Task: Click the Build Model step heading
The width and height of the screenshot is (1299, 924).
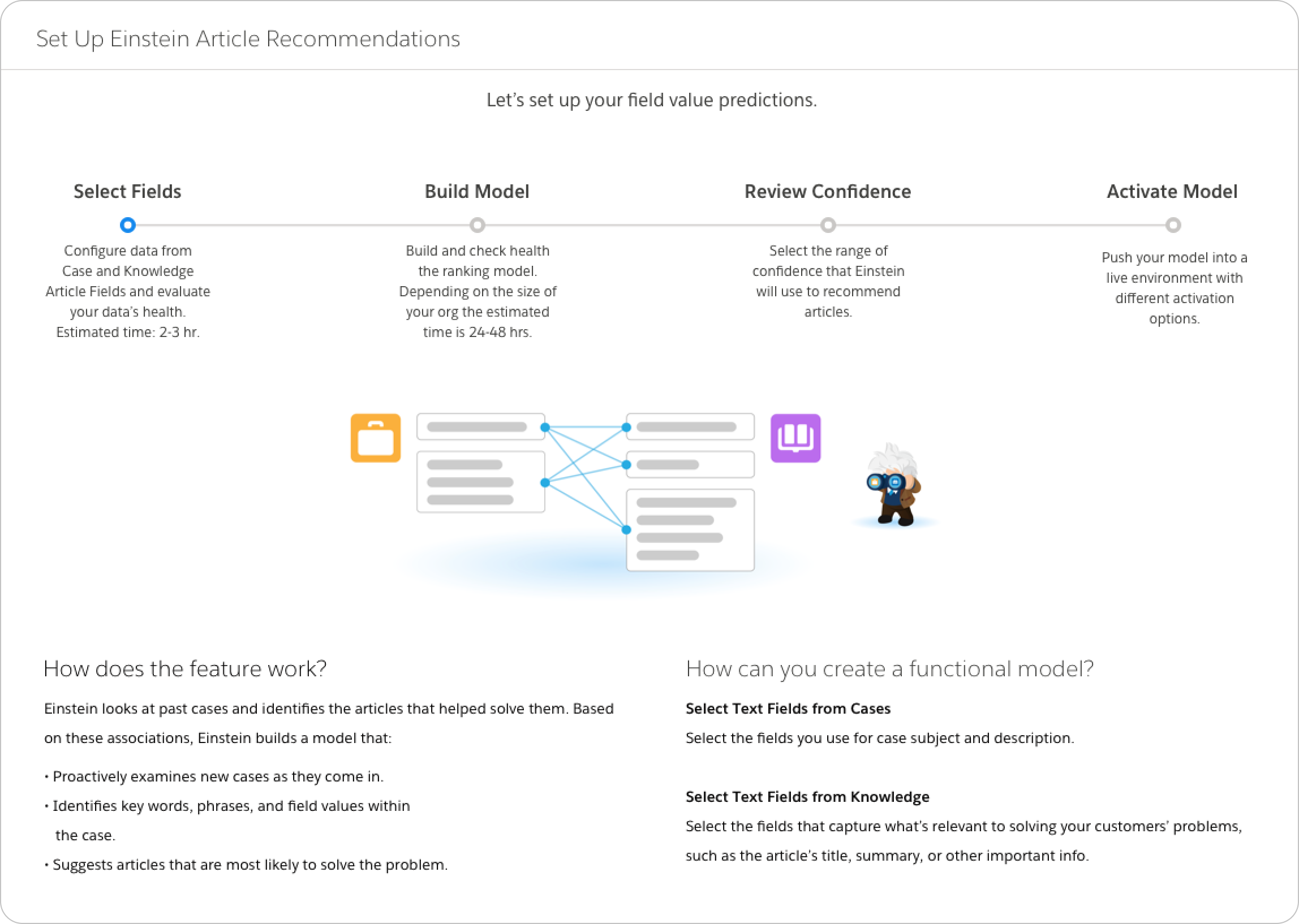Action: point(477,191)
